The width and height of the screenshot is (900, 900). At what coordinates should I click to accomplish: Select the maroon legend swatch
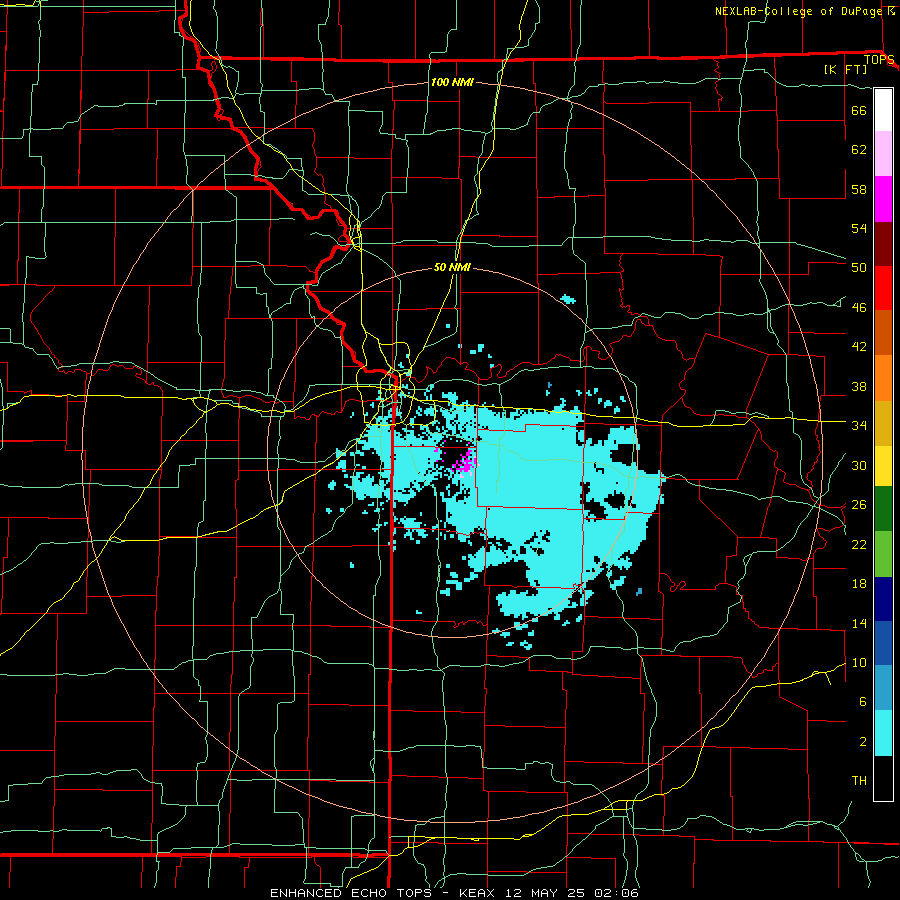point(883,243)
